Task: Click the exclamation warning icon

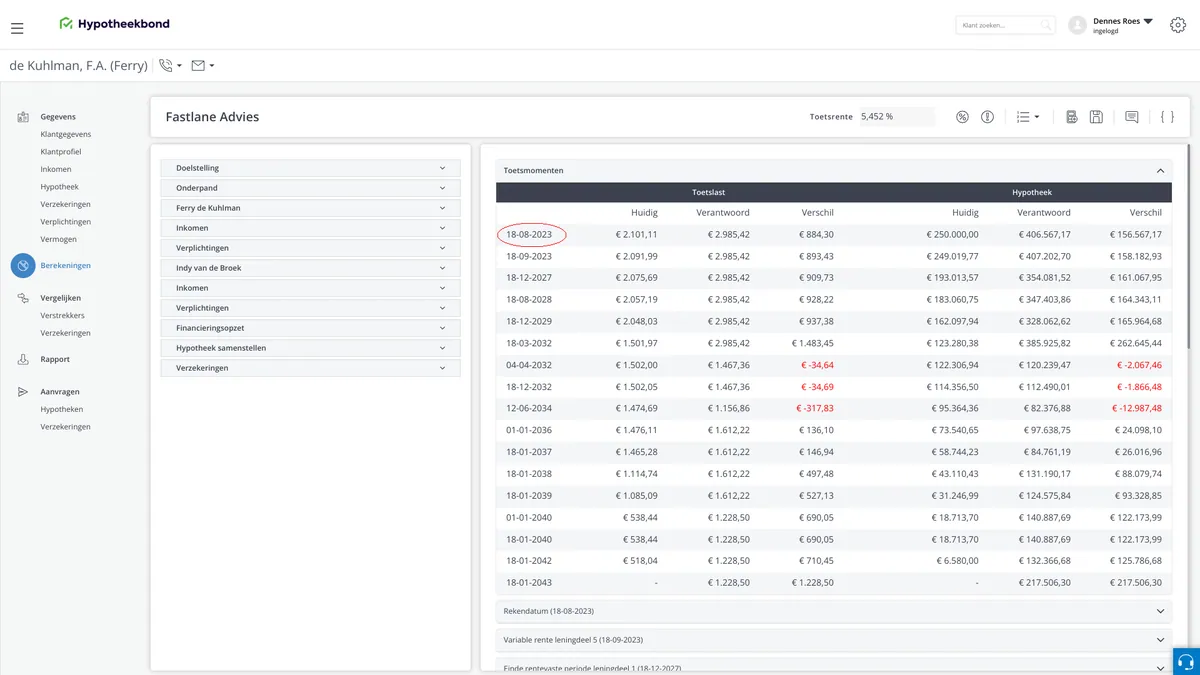Action: 987,117
